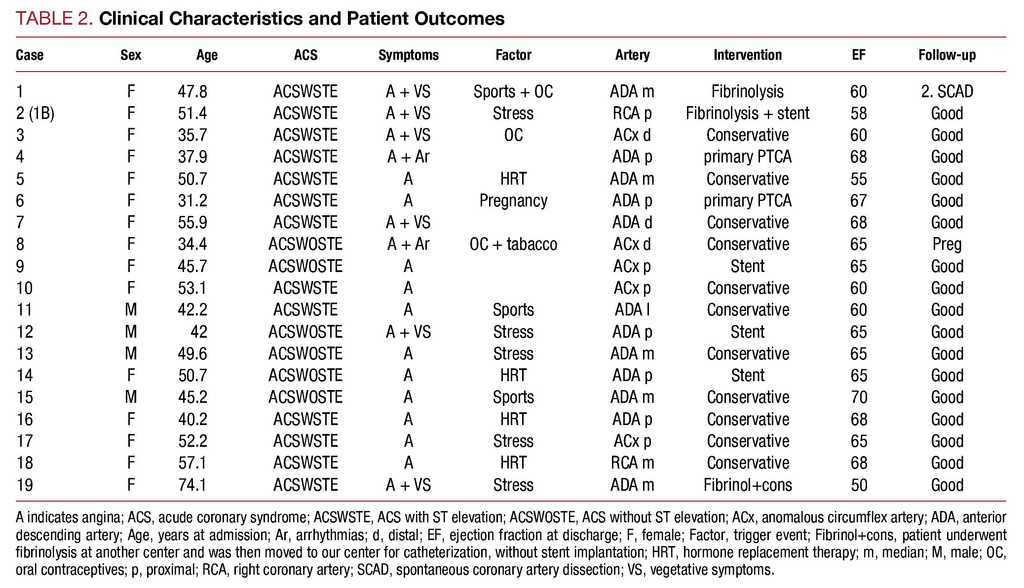Select case number '2 (1B)'
This screenshot has height=588, width=1024.
point(35,114)
